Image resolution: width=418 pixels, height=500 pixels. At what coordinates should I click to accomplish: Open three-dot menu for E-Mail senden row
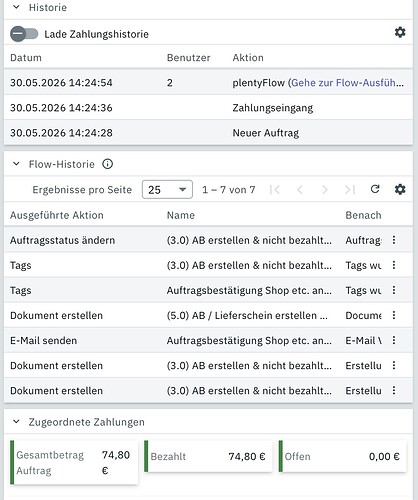(x=394, y=340)
